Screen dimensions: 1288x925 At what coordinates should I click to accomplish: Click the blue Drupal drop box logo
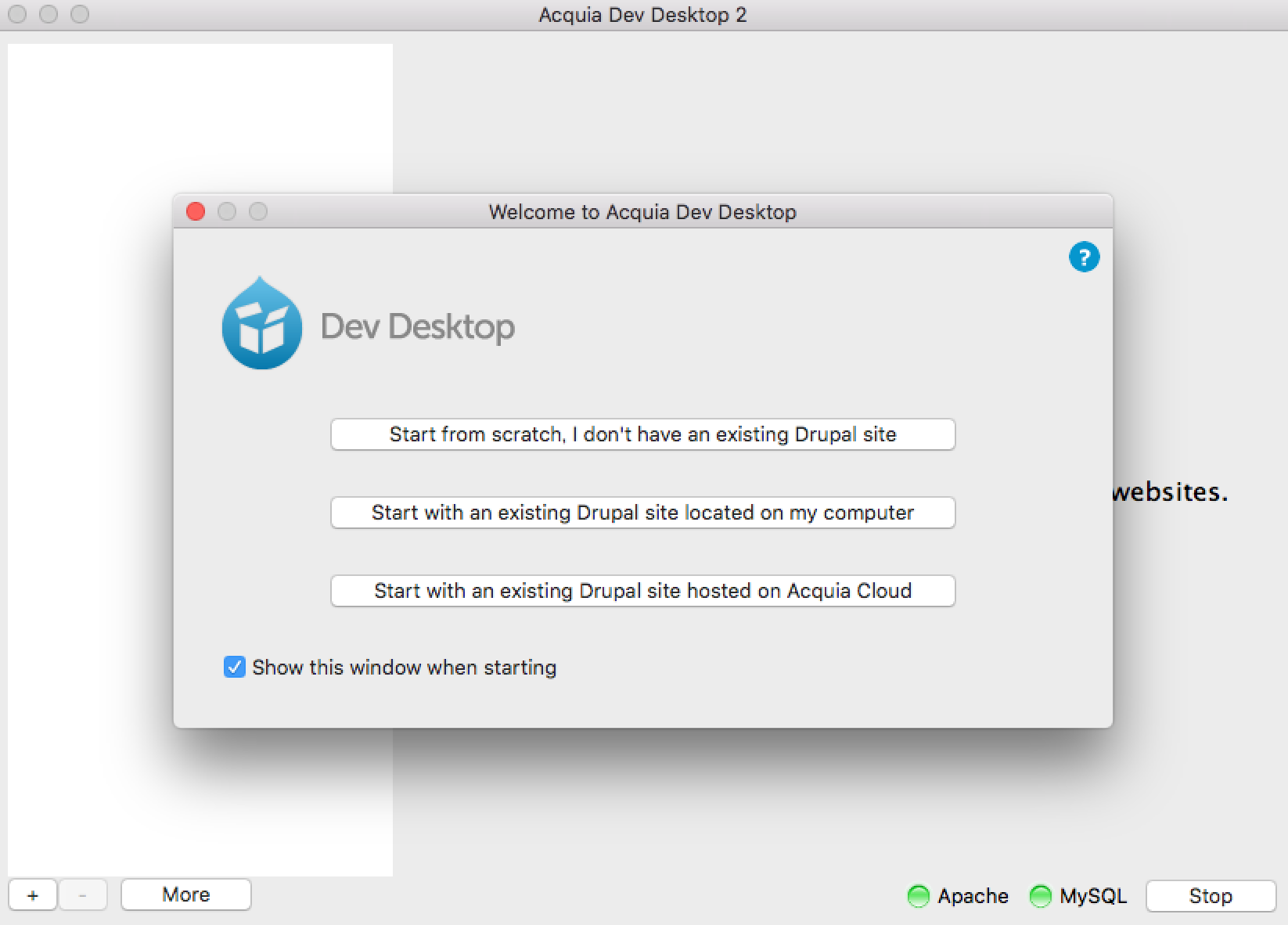point(261,324)
